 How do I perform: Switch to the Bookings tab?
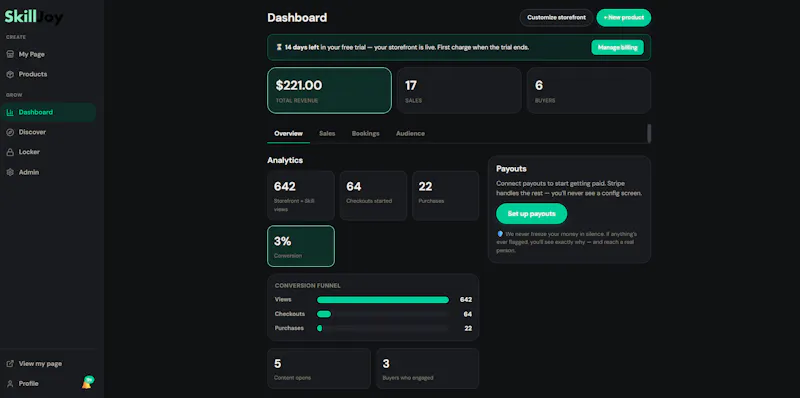click(x=365, y=134)
